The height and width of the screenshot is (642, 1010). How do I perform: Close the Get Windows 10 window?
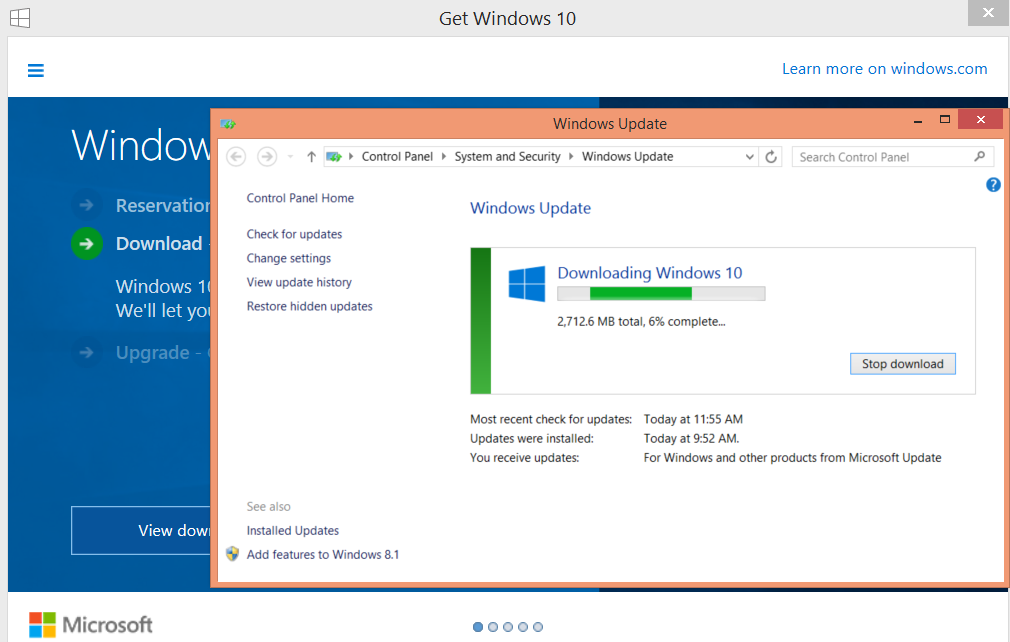tap(988, 13)
